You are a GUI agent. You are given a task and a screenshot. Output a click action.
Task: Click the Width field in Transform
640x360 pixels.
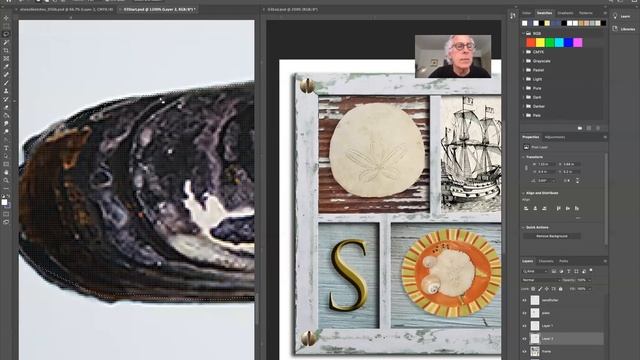546,164
